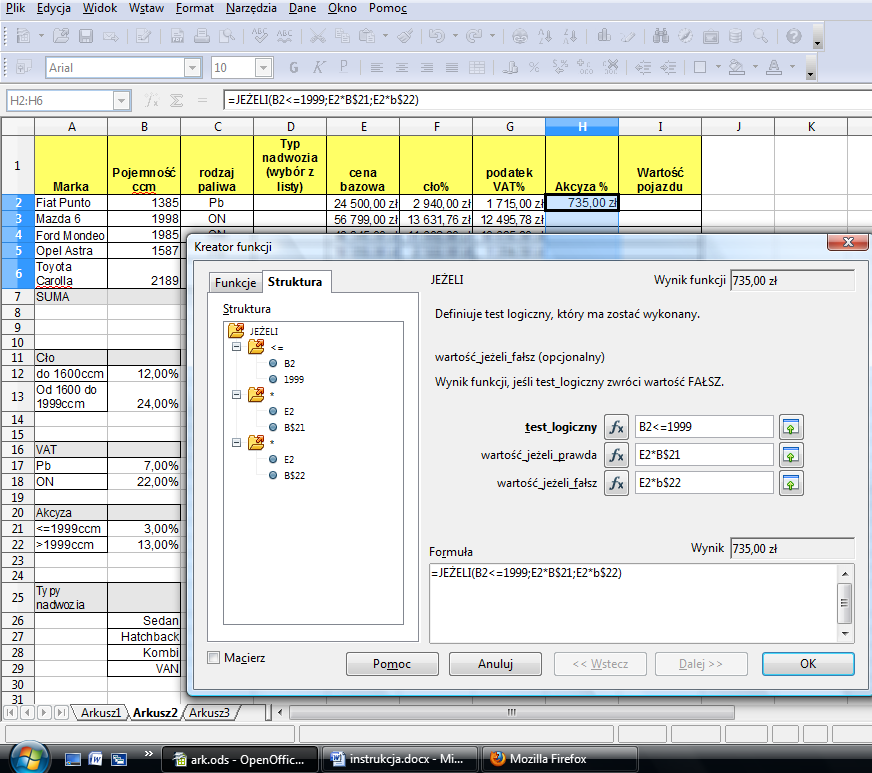Click the Dalej >> button
Viewport: 872px width, 773px height.
(x=701, y=664)
